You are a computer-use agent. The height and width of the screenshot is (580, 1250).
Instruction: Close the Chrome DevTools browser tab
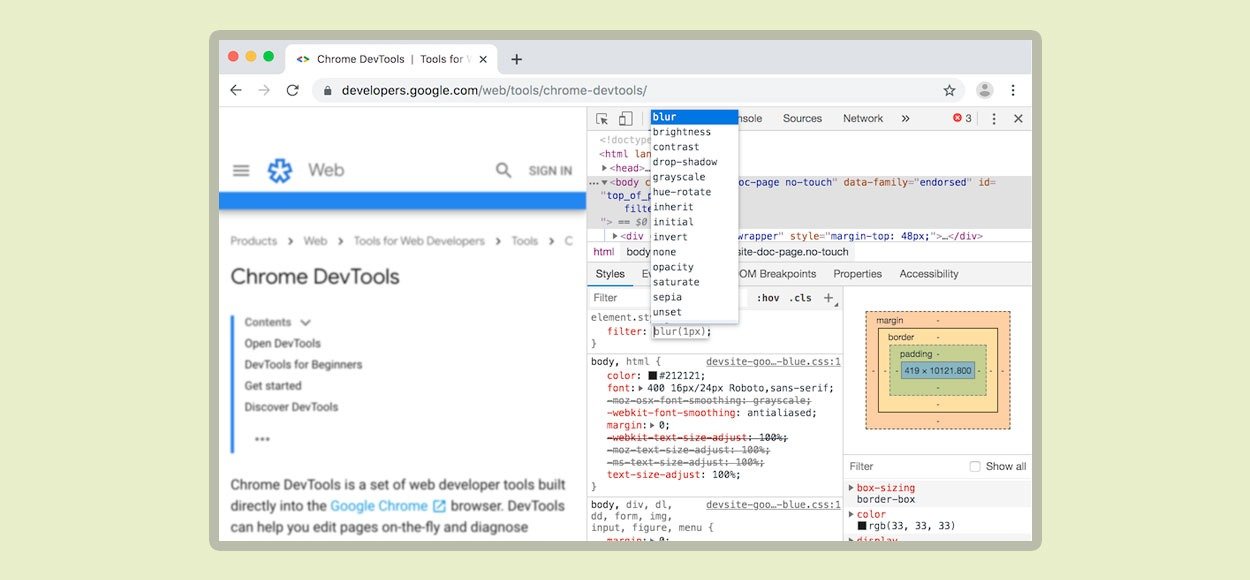coord(483,59)
